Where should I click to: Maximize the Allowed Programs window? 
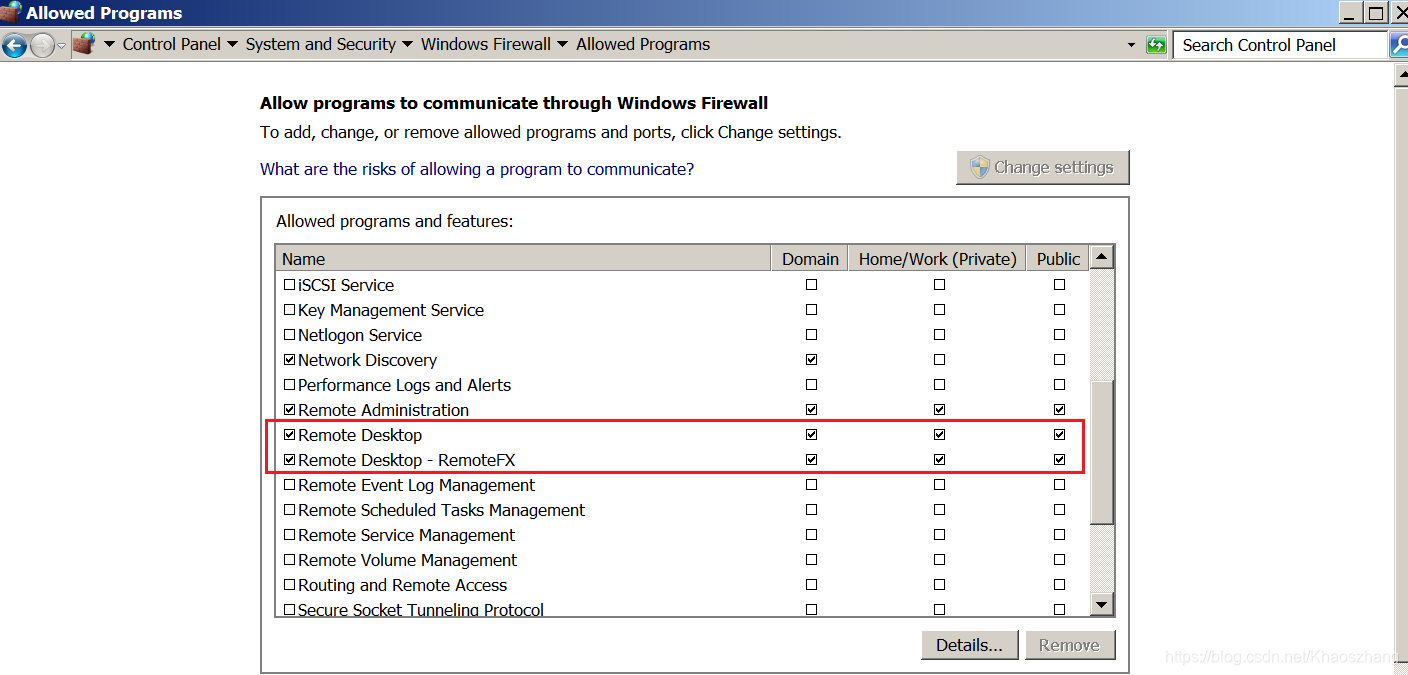tap(1376, 12)
